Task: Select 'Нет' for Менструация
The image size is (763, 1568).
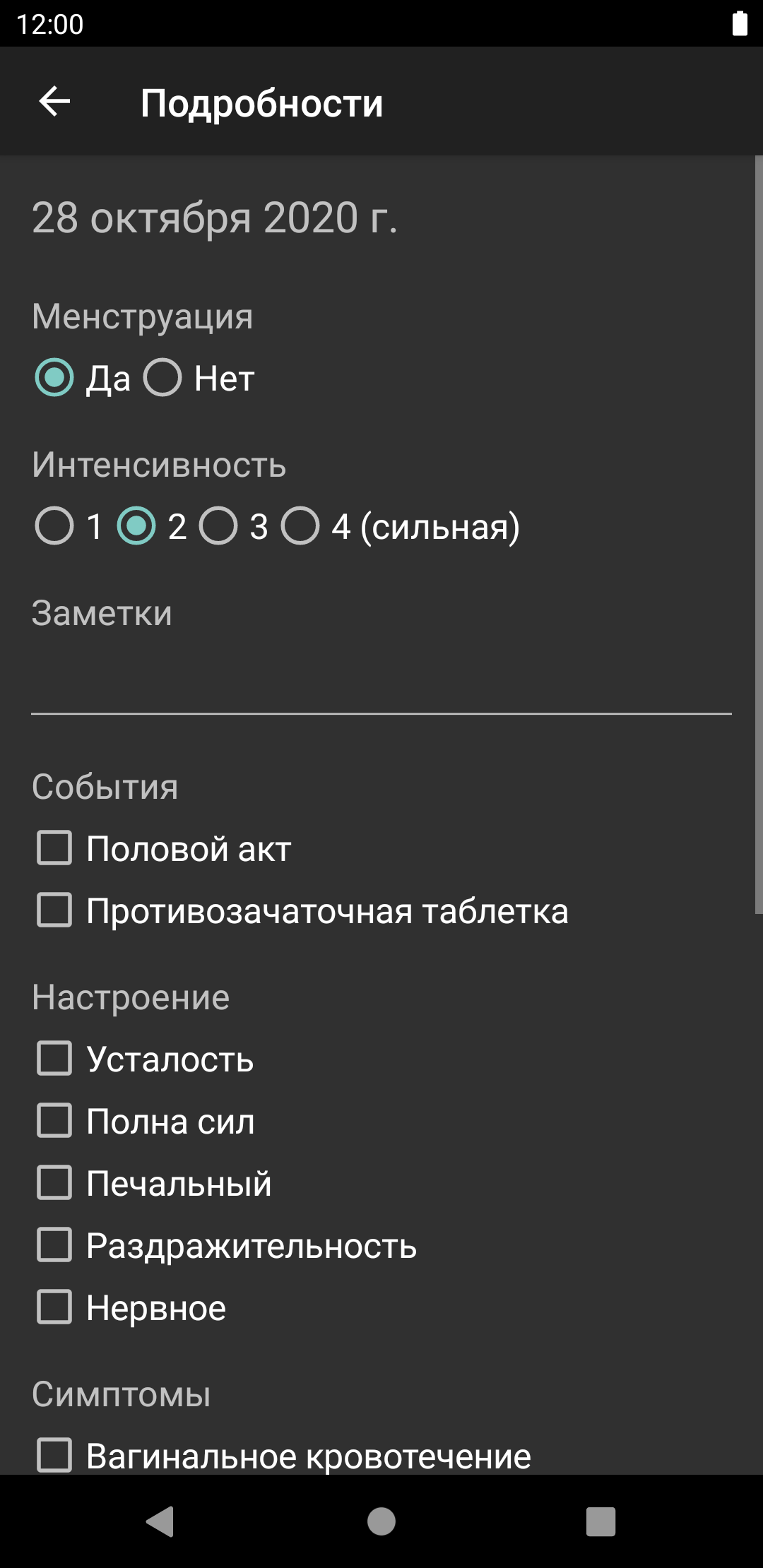Action: 163,378
